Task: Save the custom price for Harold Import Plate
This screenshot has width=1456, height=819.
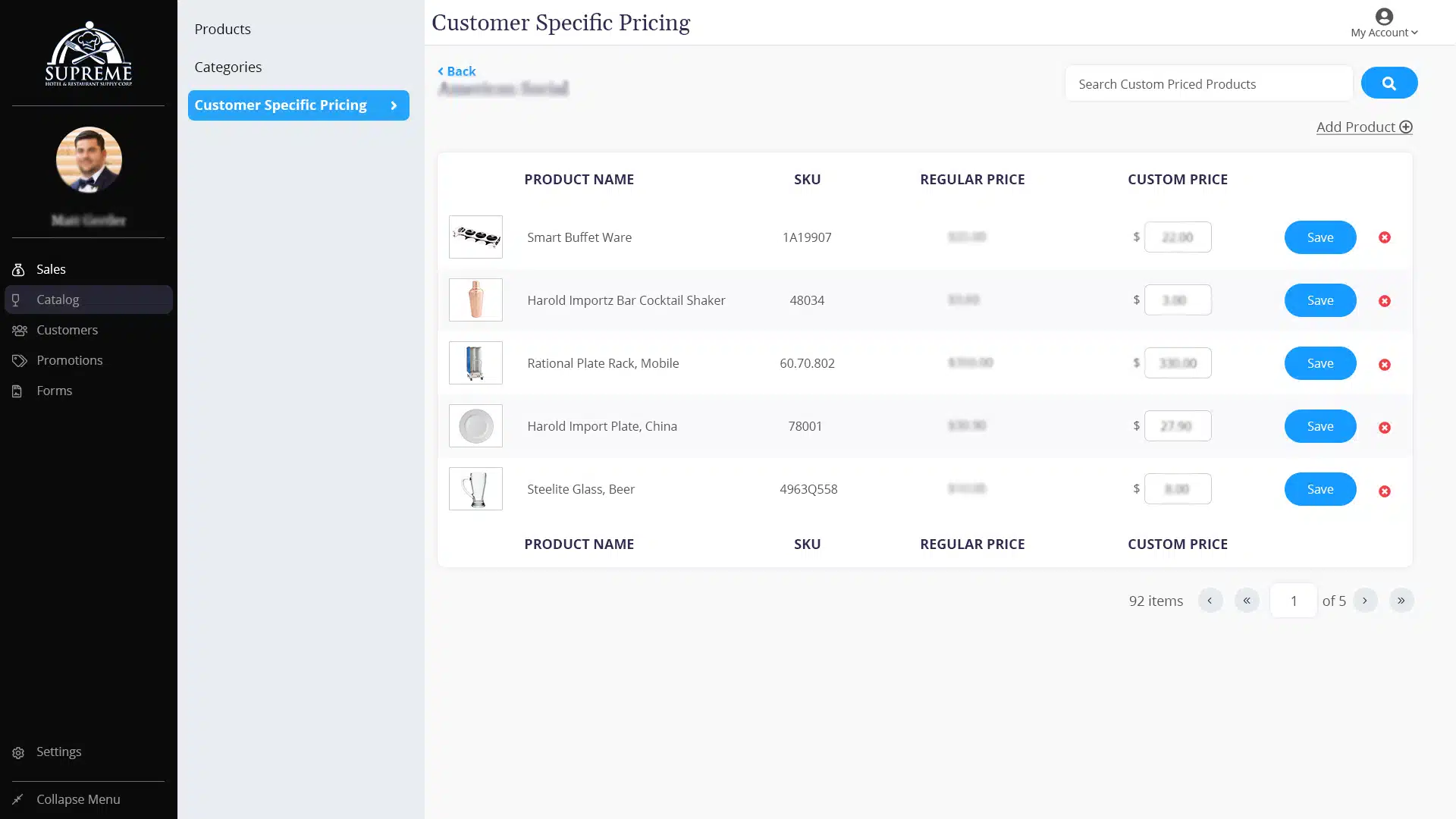Action: click(1319, 426)
